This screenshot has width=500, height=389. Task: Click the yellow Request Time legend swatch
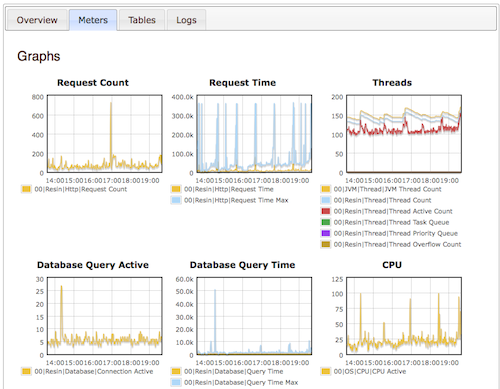pyautogui.click(x=176, y=189)
